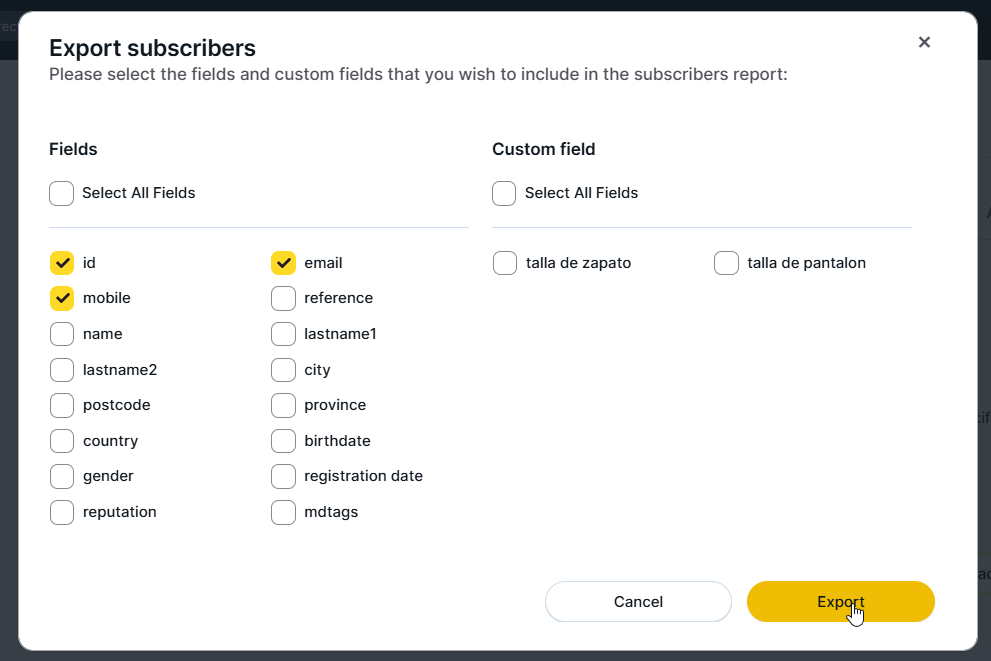Screen dimensions: 991x661
Task: Check the birthdate field
Action: tap(284, 441)
